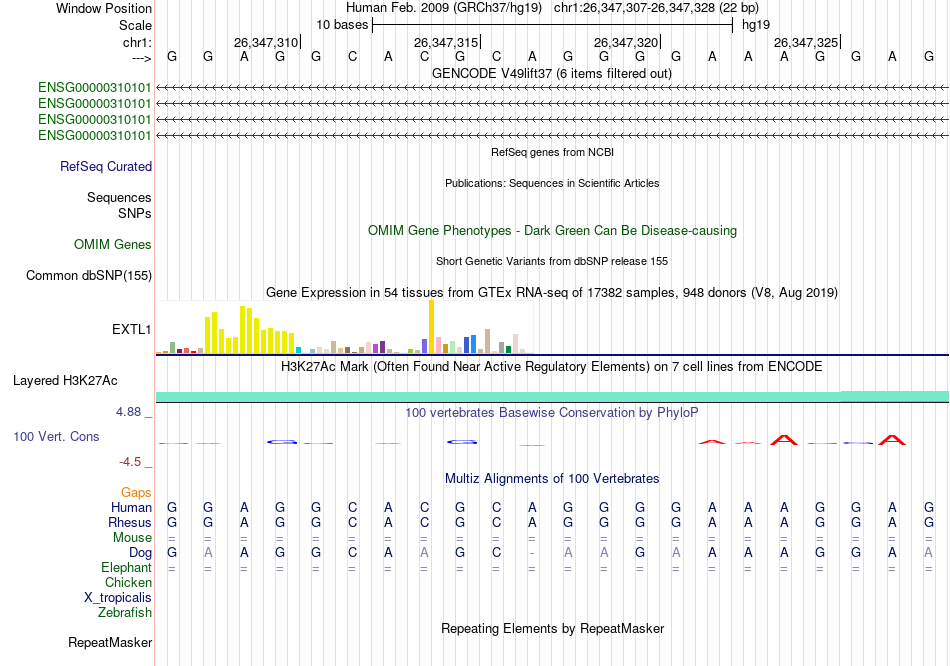This screenshot has height=666, width=950.
Task: Open the GENCODE V49lift37 track title
Action: point(551,74)
